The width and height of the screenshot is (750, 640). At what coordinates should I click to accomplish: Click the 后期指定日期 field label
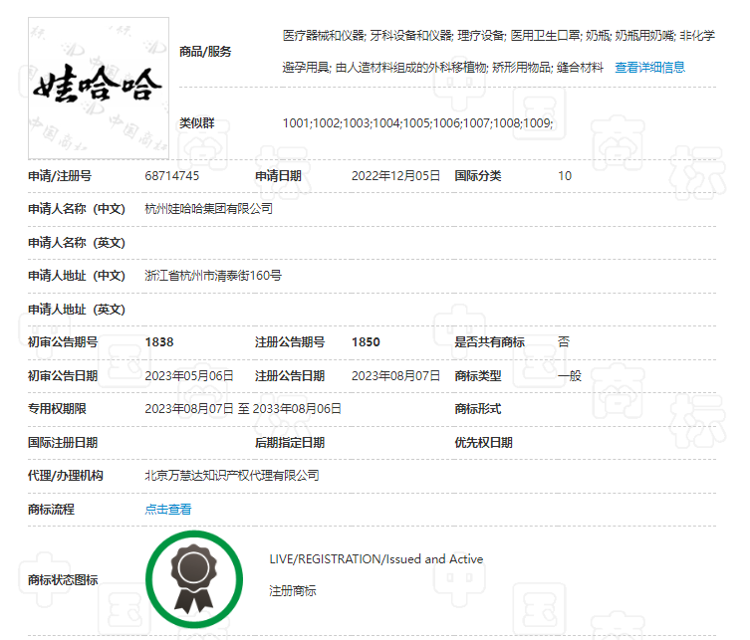point(290,442)
